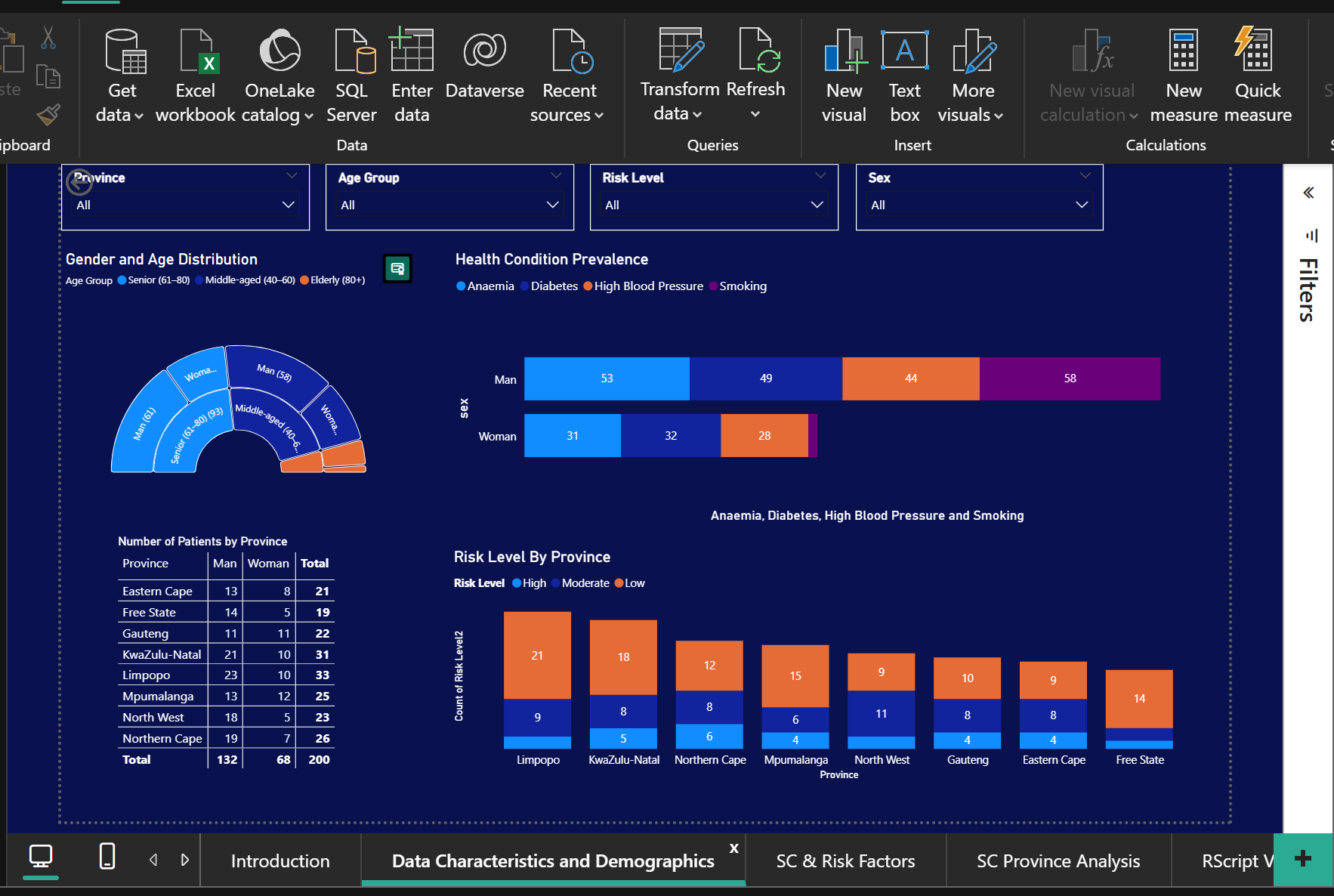Switch to the Introduction page tab
This screenshot has height=896, width=1334.
[x=279, y=860]
